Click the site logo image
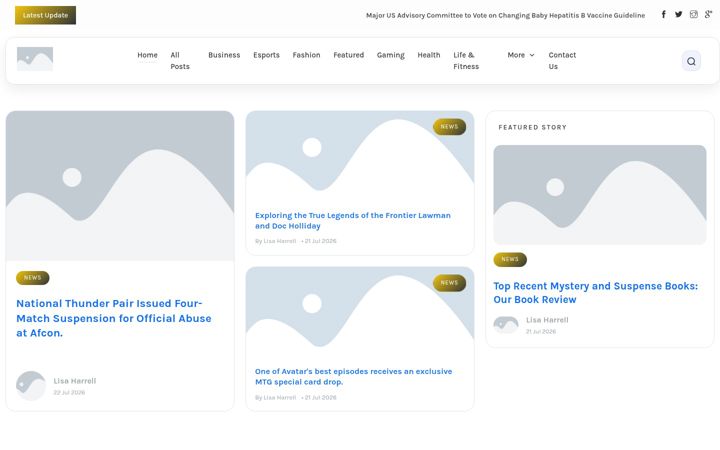Image resolution: width=720 pixels, height=450 pixels. [x=35, y=59]
